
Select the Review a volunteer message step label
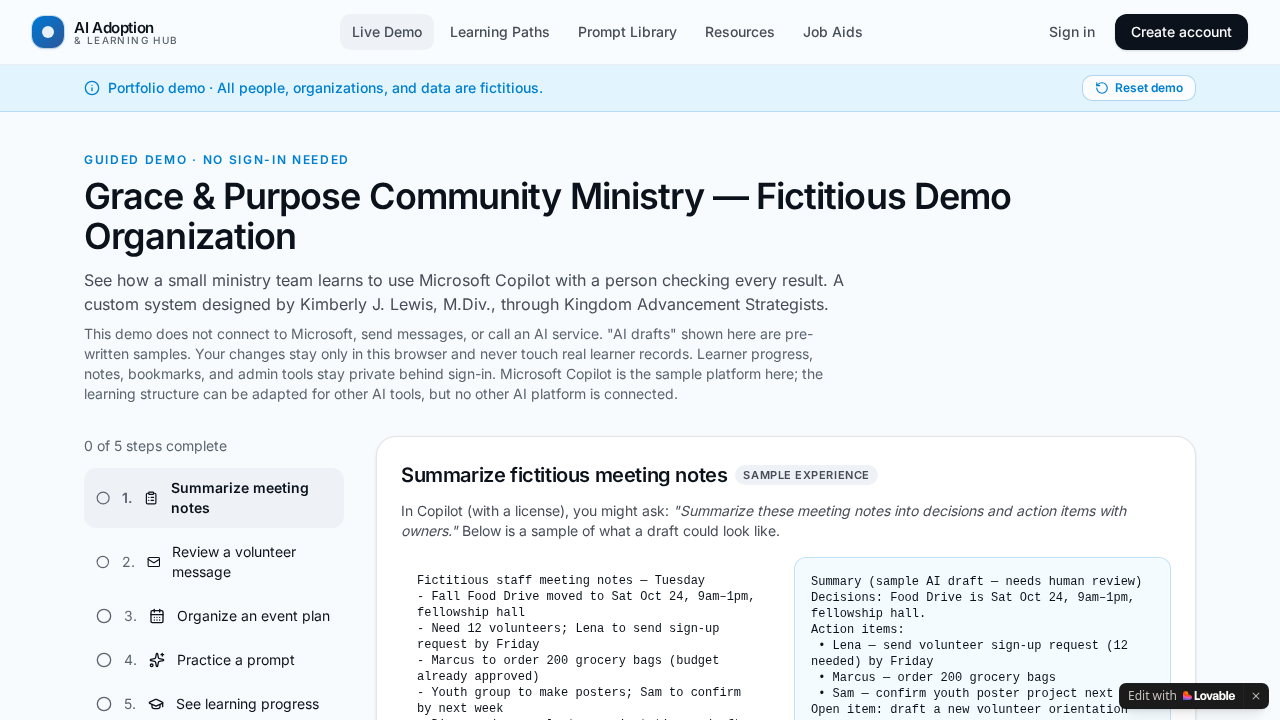click(x=234, y=562)
